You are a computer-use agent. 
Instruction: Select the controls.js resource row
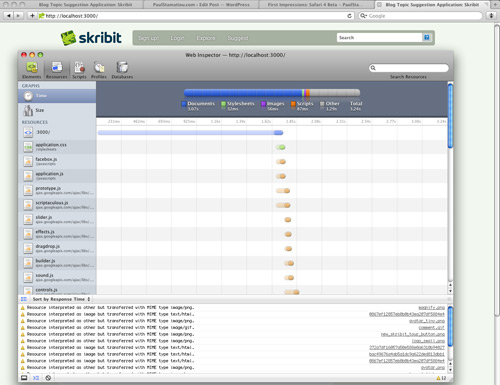point(57,290)
